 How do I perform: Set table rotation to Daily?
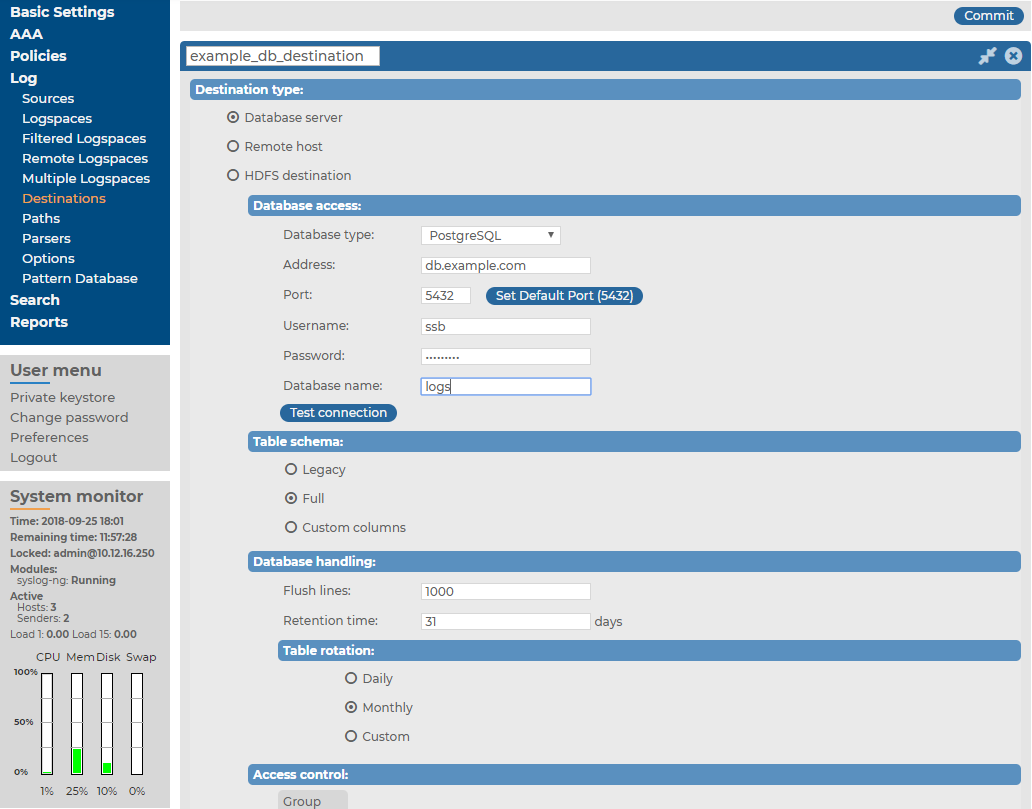pos(351,678)
